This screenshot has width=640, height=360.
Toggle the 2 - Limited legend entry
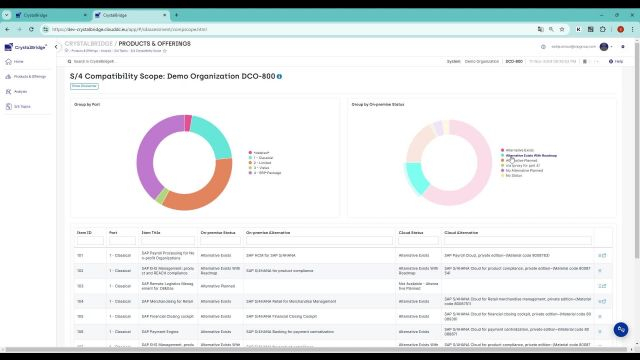[260, 163]
